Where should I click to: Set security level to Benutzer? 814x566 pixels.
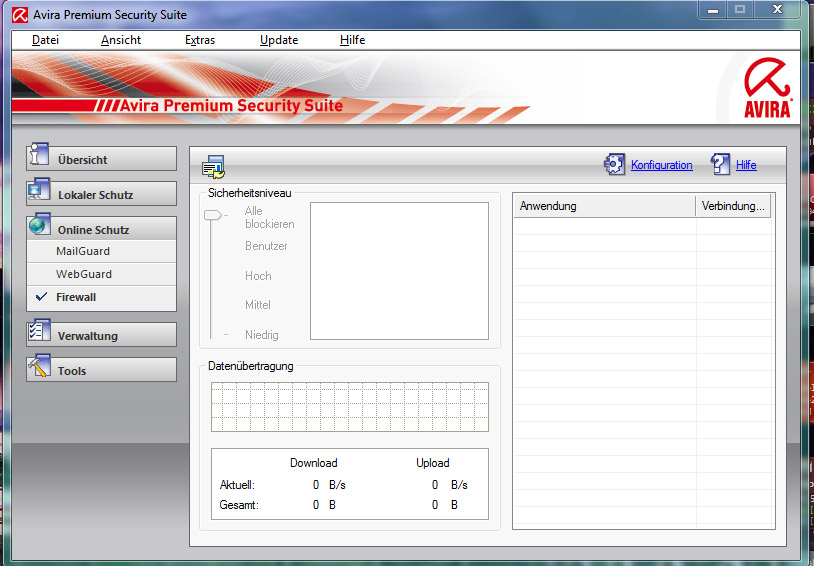[x=266, y=246]
